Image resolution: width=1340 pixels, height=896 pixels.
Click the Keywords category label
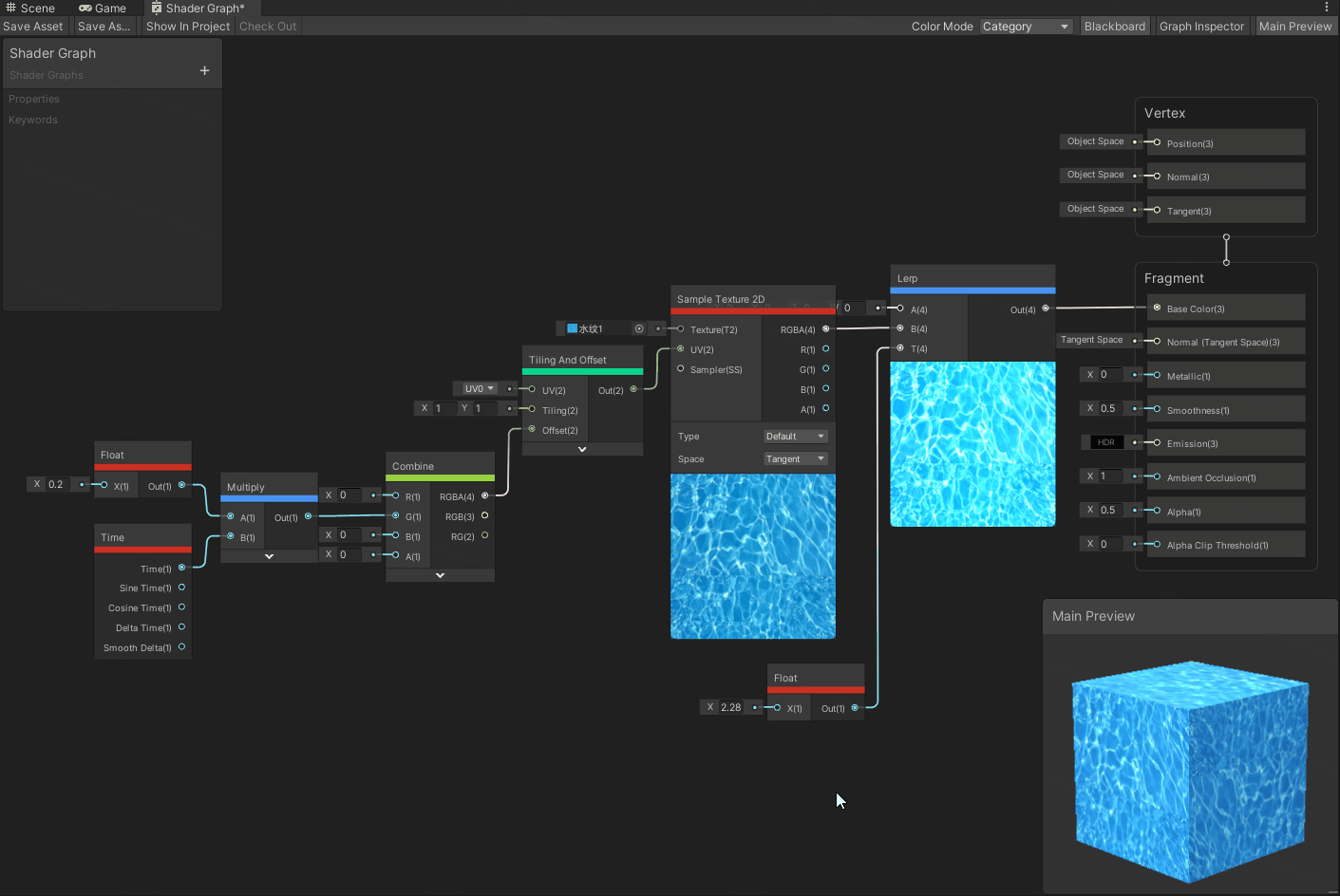pos(33,120)
